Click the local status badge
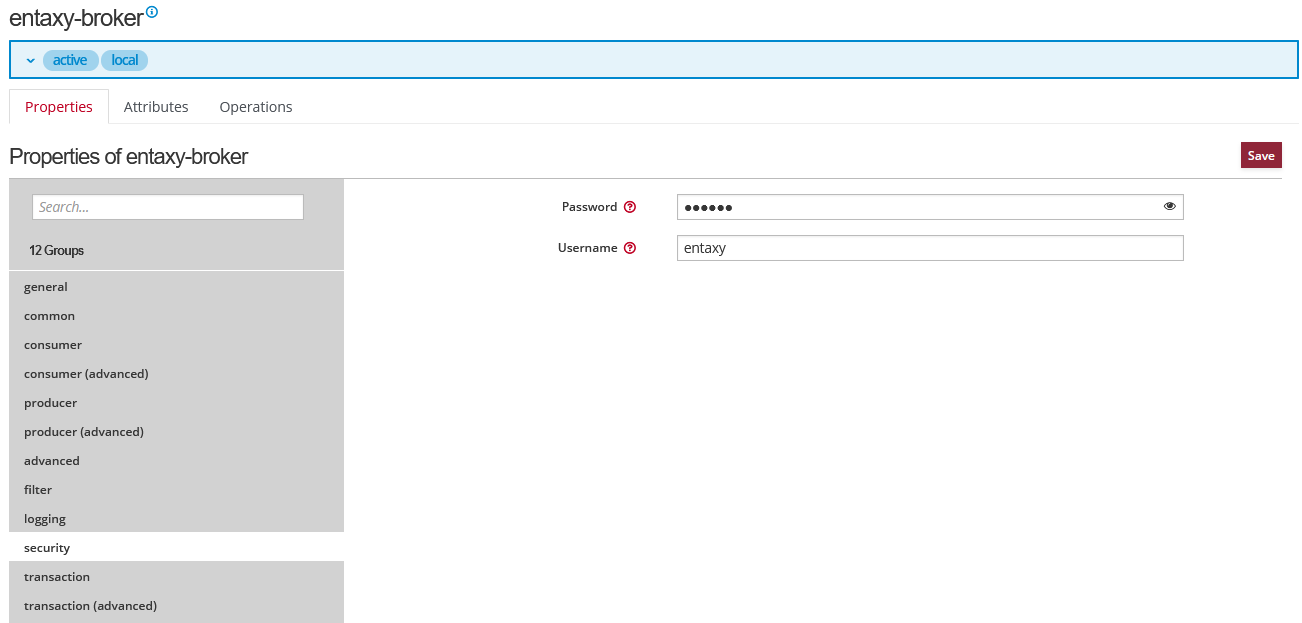Viewport: 1302px width, 623px height. click(x=124, y=60)
